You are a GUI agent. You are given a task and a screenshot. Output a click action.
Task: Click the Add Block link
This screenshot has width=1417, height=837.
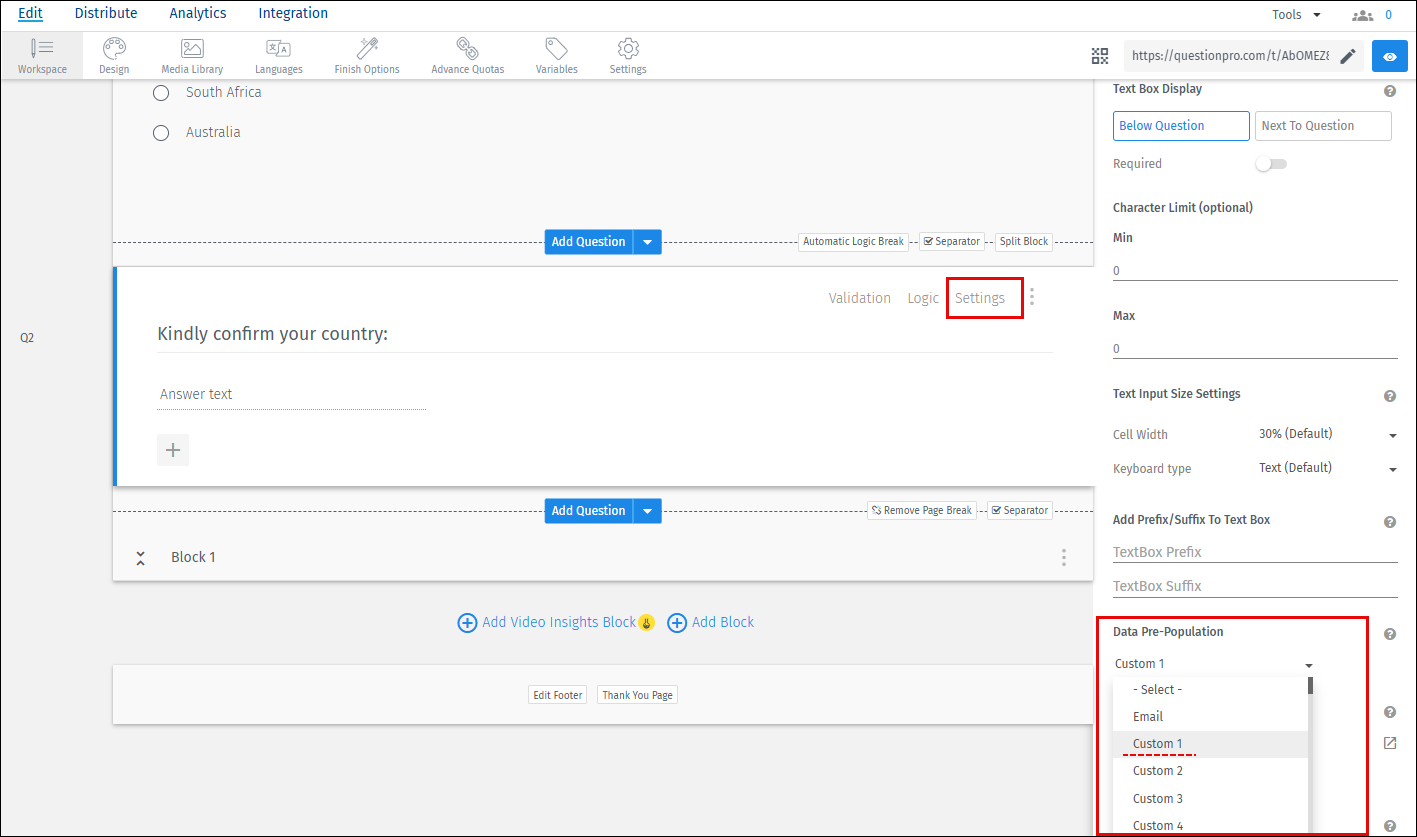(x=721, y=622)
